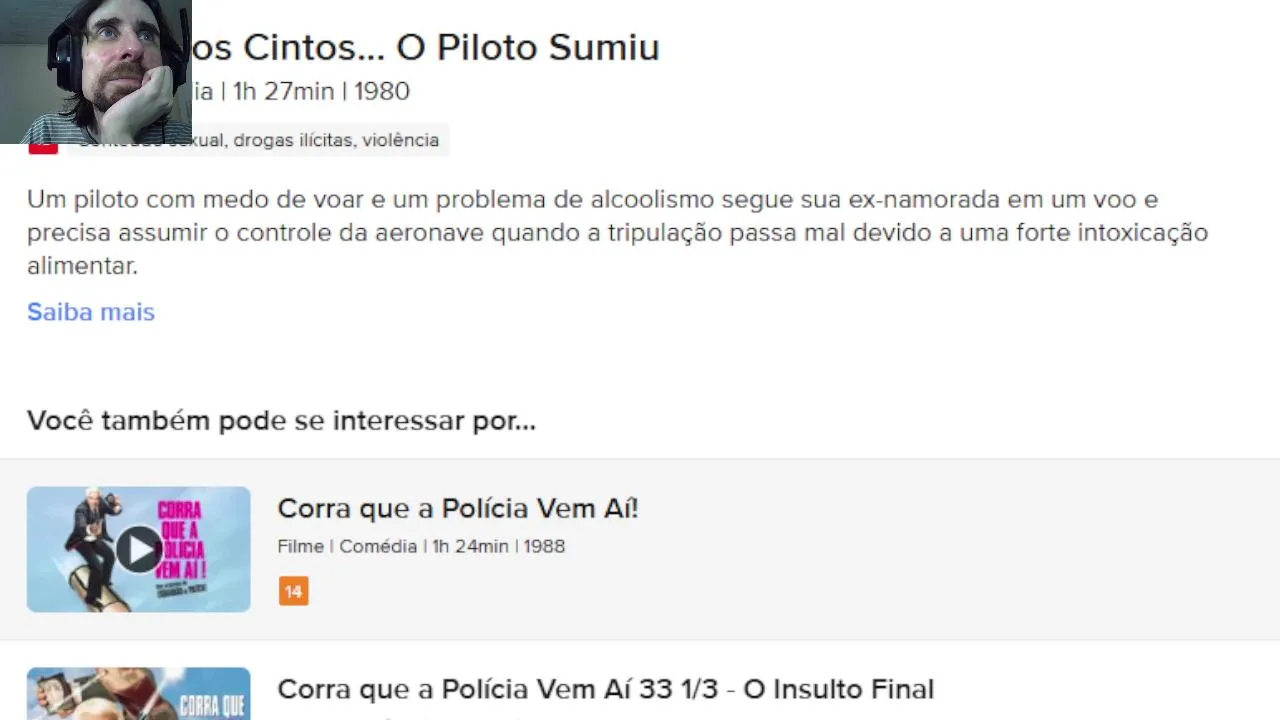The image size is (1280, 720).
Task: Click the 1h 24min duration of first recommendation
Action: tap(470, 546)
